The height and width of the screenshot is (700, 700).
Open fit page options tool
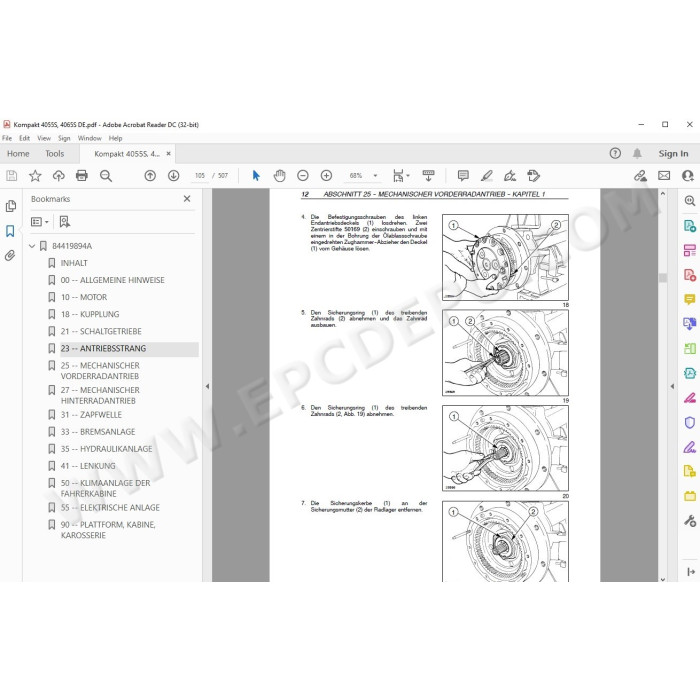[400, 175]
